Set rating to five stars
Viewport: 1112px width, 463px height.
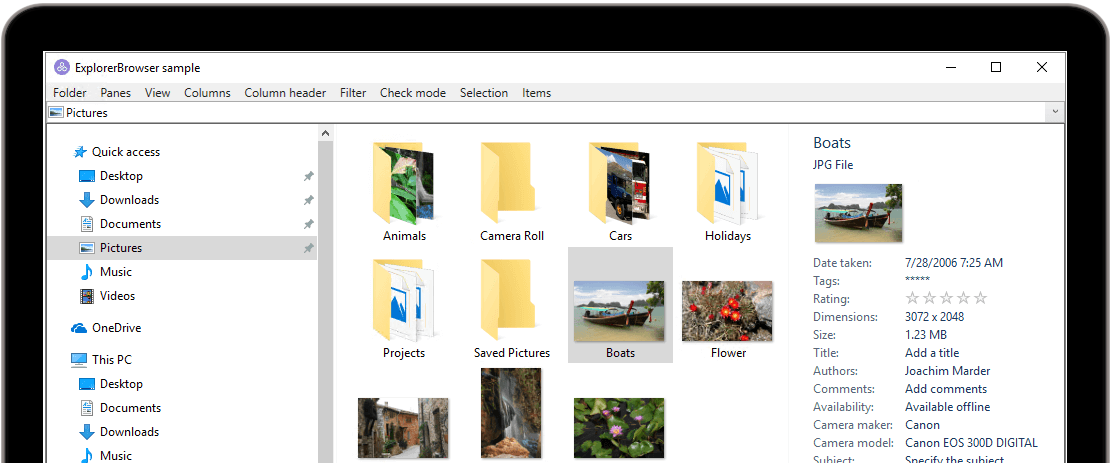coord(980,299)
